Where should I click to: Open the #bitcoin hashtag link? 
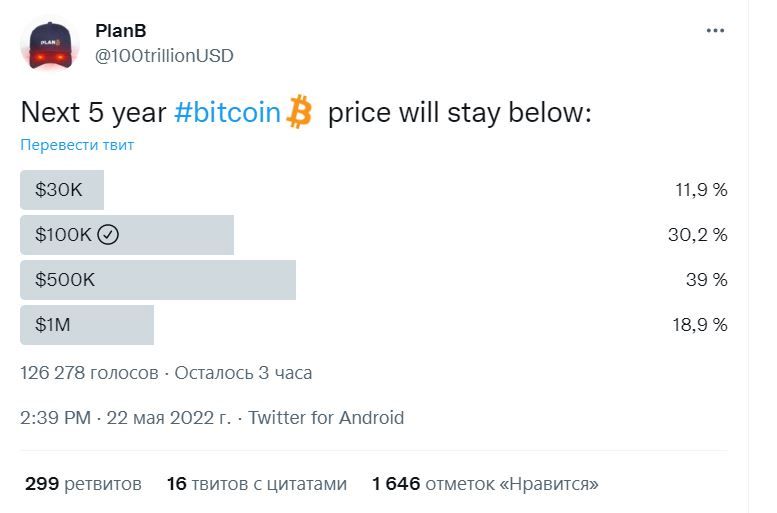227,113
